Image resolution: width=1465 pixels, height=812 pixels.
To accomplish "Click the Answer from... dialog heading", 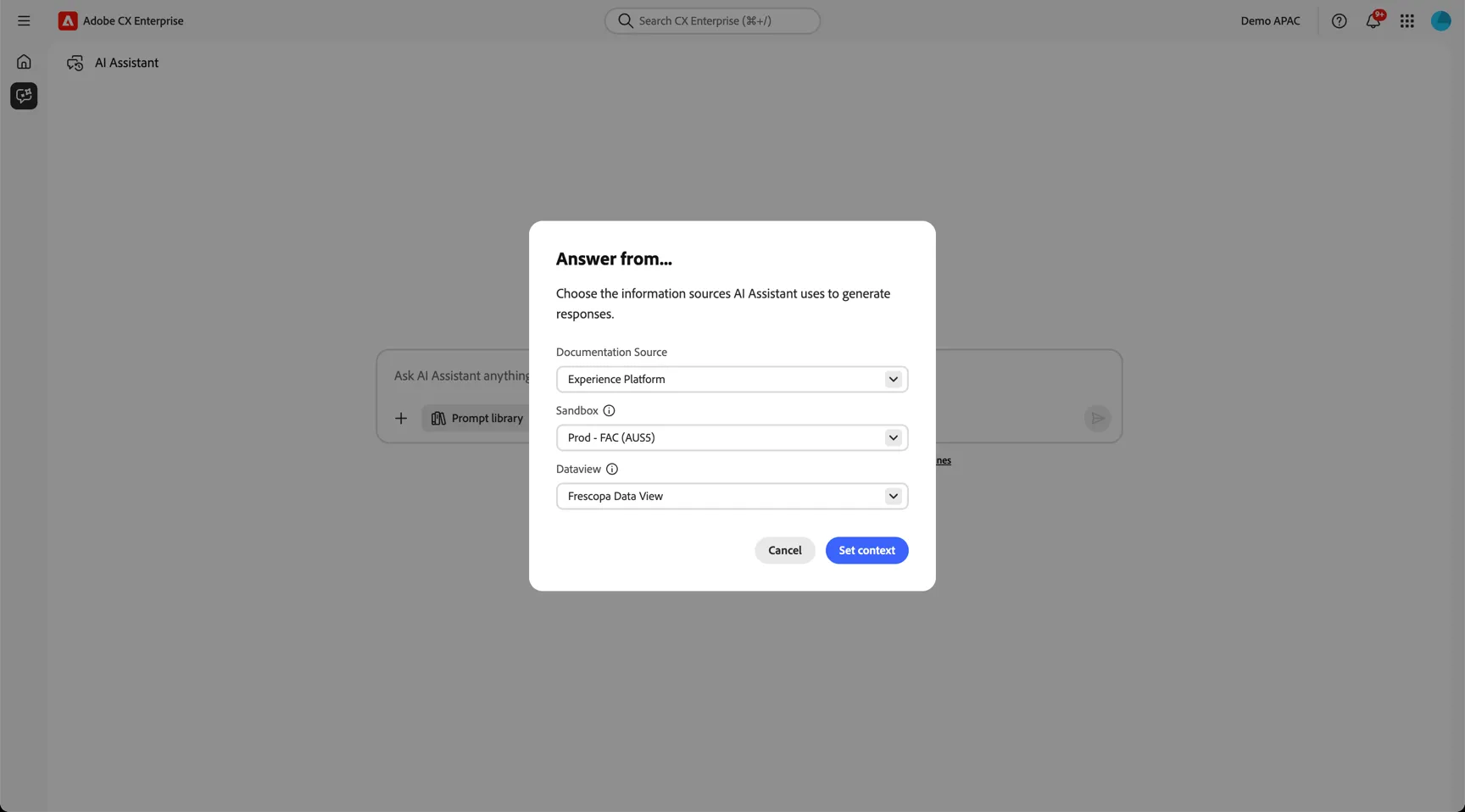I will (x=614, y=259).
